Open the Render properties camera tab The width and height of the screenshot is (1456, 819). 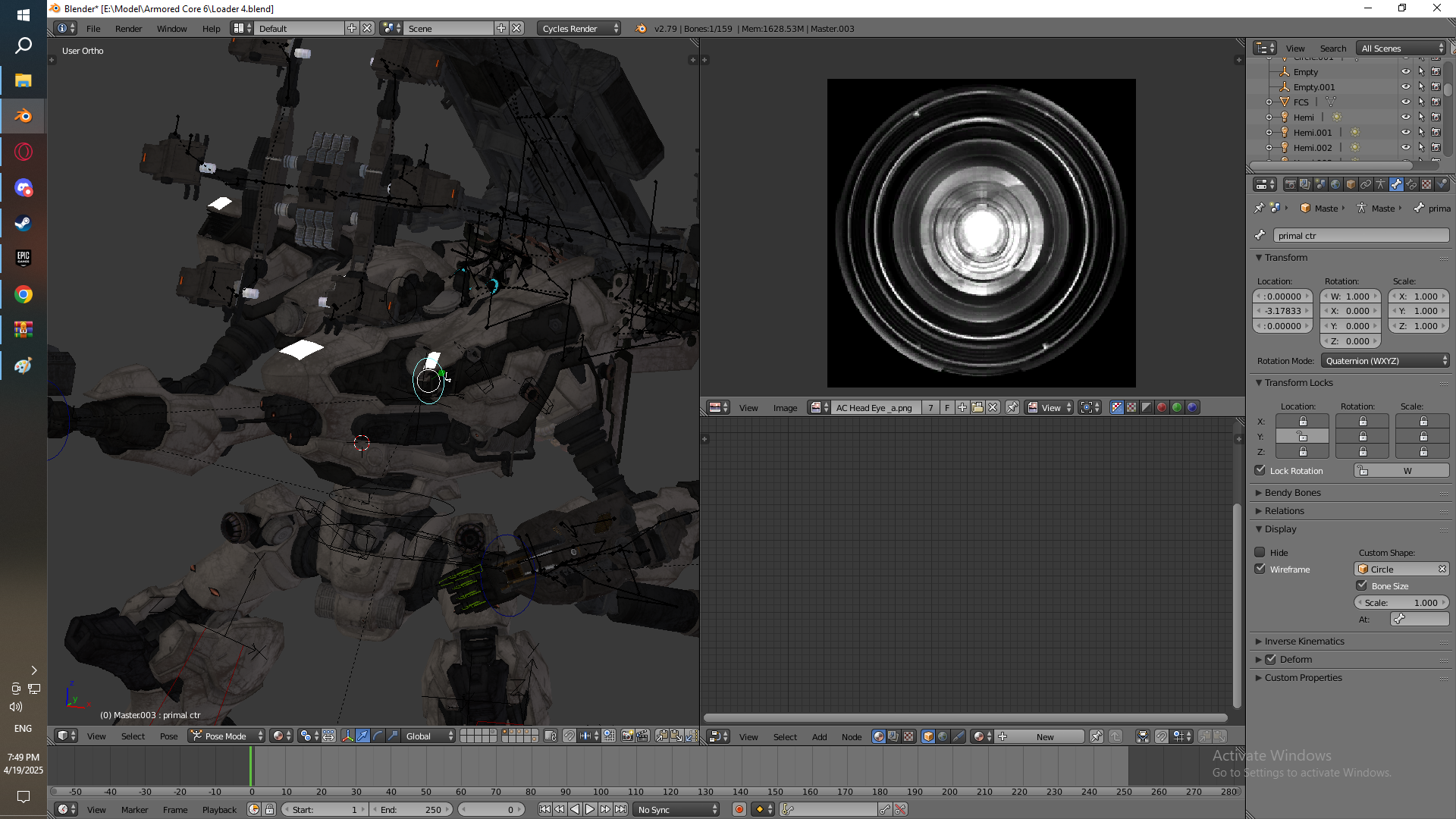pos(1290,184)
